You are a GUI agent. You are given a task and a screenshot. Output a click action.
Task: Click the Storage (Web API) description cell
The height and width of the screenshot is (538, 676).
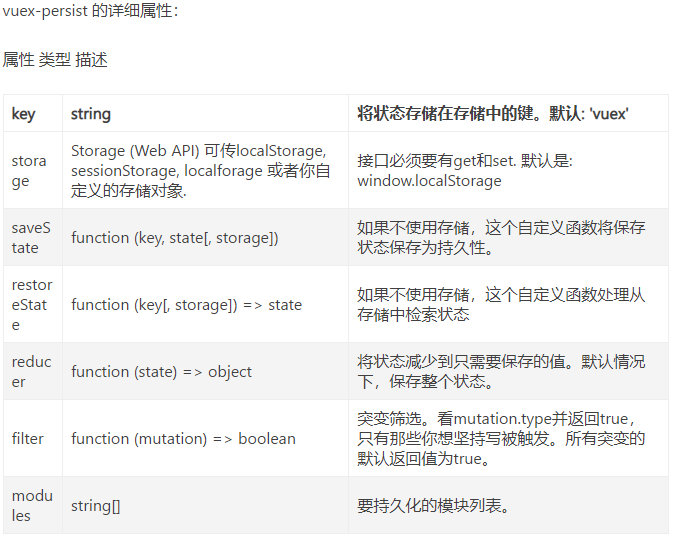(x=200, y=171)
